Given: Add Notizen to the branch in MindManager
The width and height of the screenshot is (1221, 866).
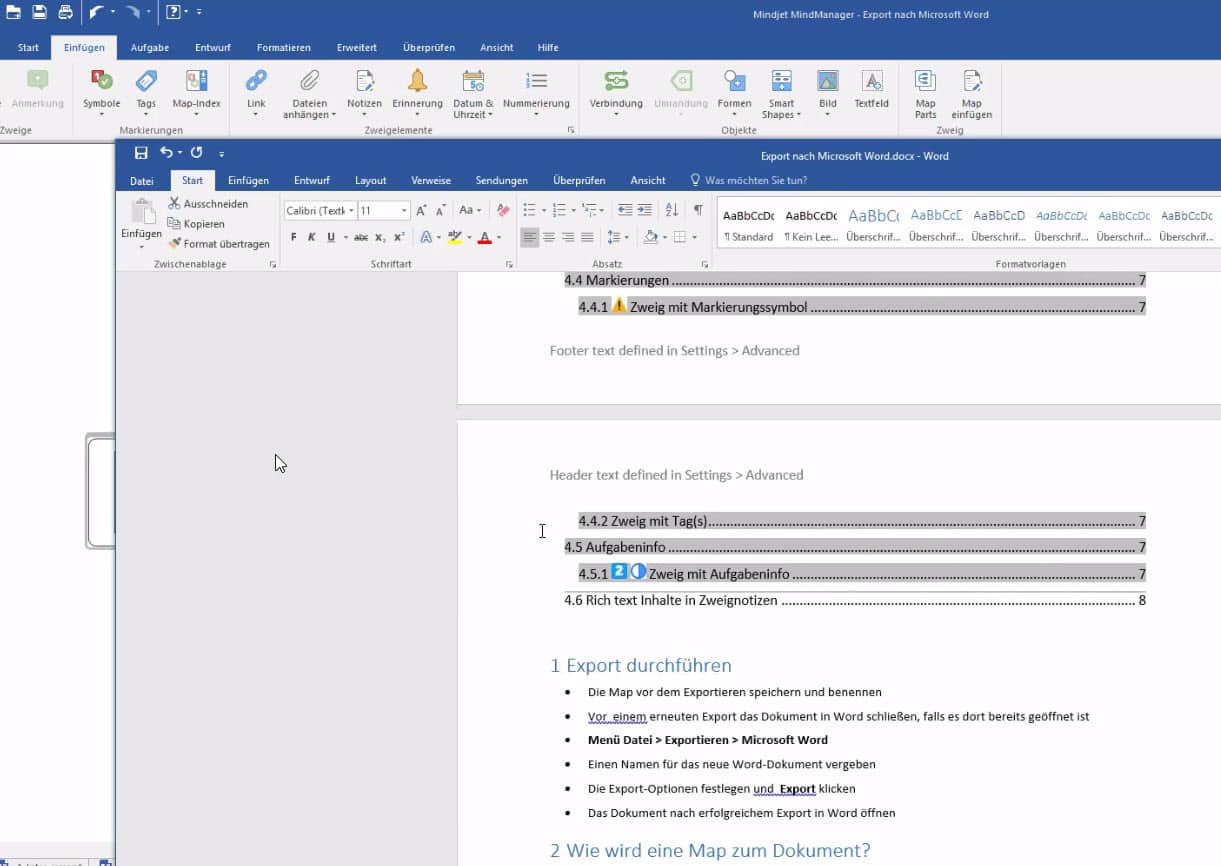Looking at the screenshot, I should pyautogui.click(x=364, y=92).
